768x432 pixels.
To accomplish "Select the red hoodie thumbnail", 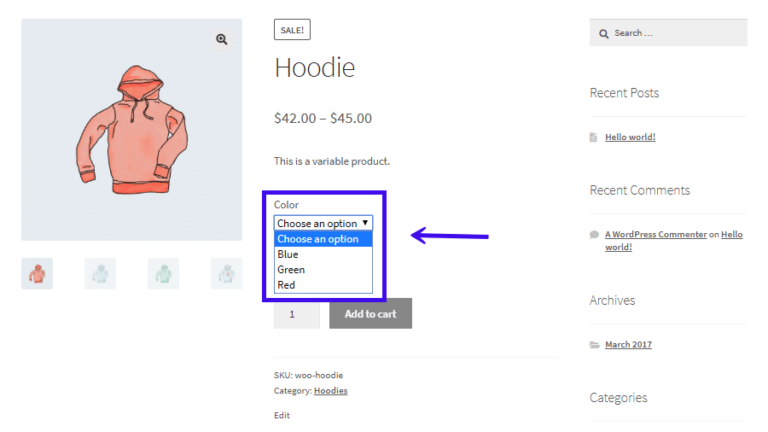I will pyautogui.click(x=37, y=273).
